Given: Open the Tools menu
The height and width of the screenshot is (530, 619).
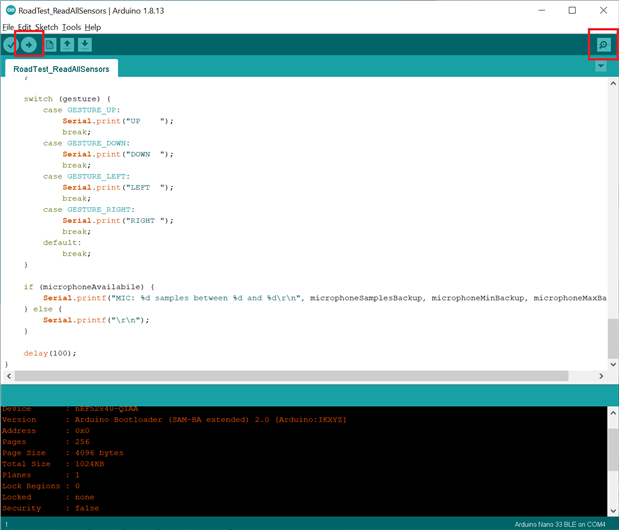Looking at the screenshot, I should coord(71,27).
